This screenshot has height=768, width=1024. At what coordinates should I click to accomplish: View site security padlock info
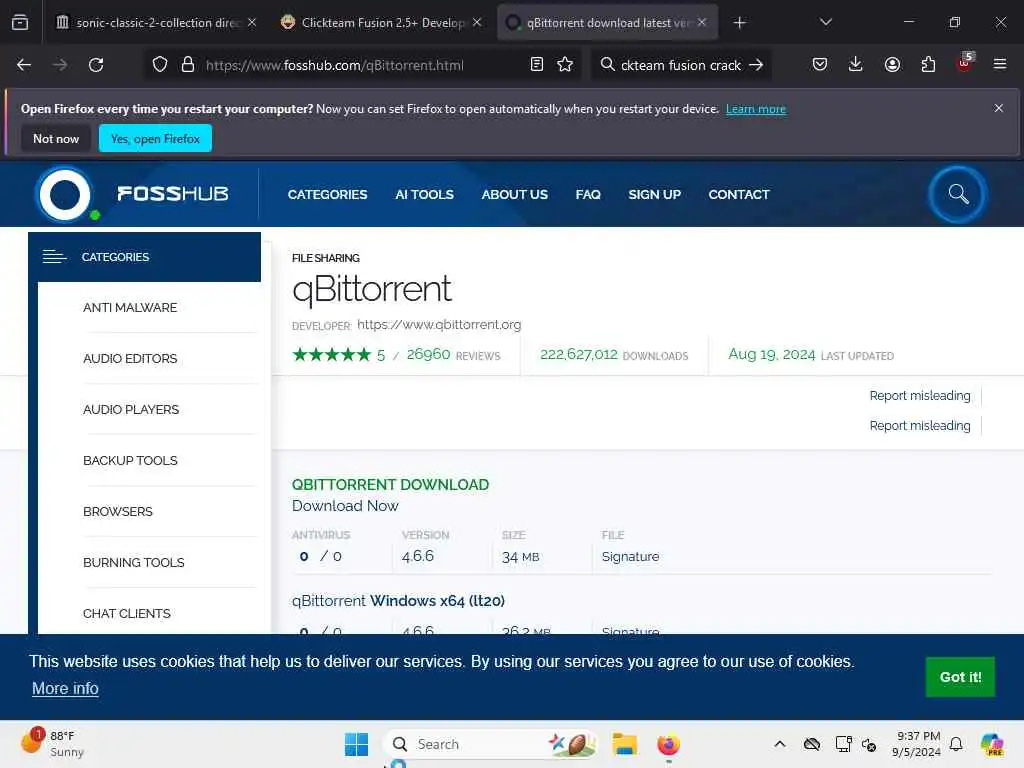(x=188, y=65)
